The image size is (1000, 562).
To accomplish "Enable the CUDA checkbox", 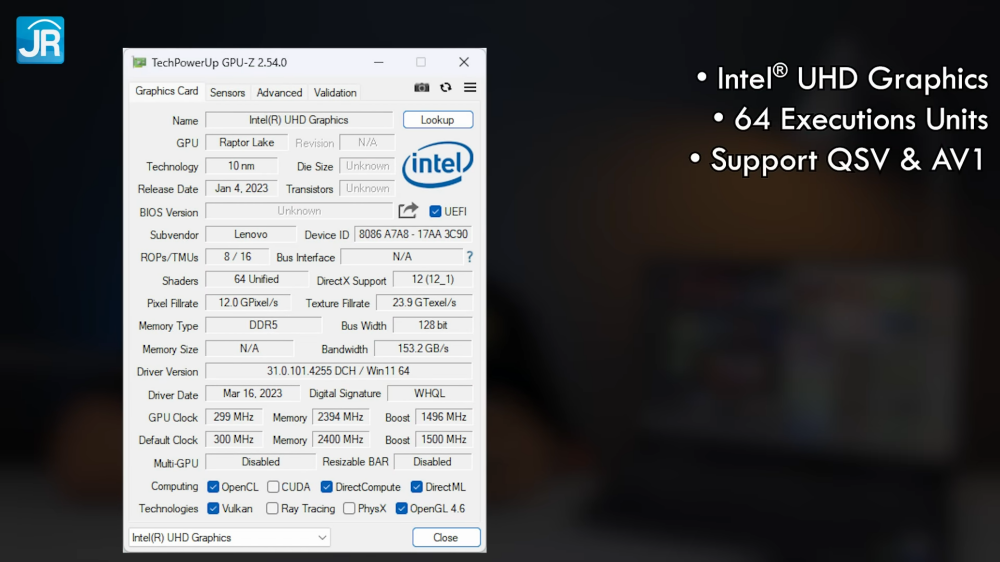I will point(273,487).
